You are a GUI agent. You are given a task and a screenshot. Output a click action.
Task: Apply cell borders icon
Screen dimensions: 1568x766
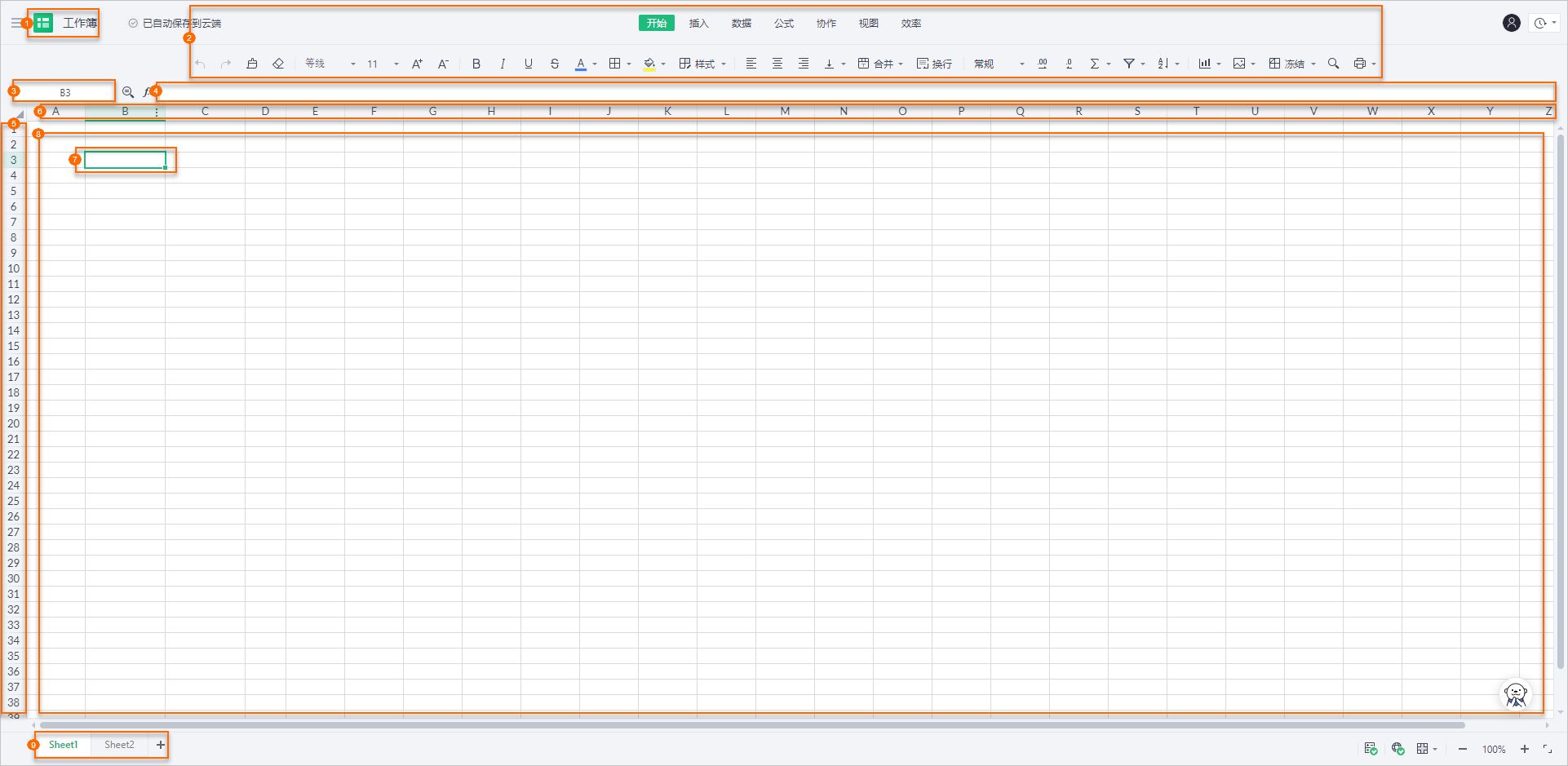615,64
